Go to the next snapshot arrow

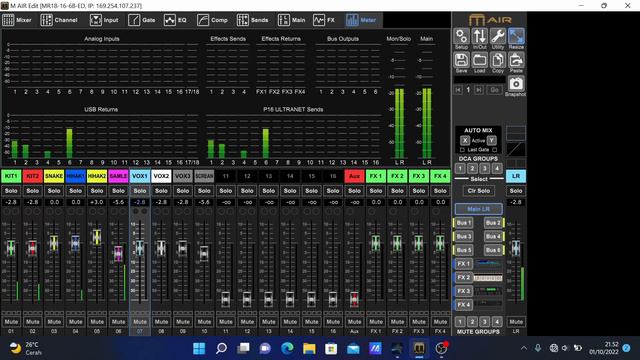[x=478, y=90]
